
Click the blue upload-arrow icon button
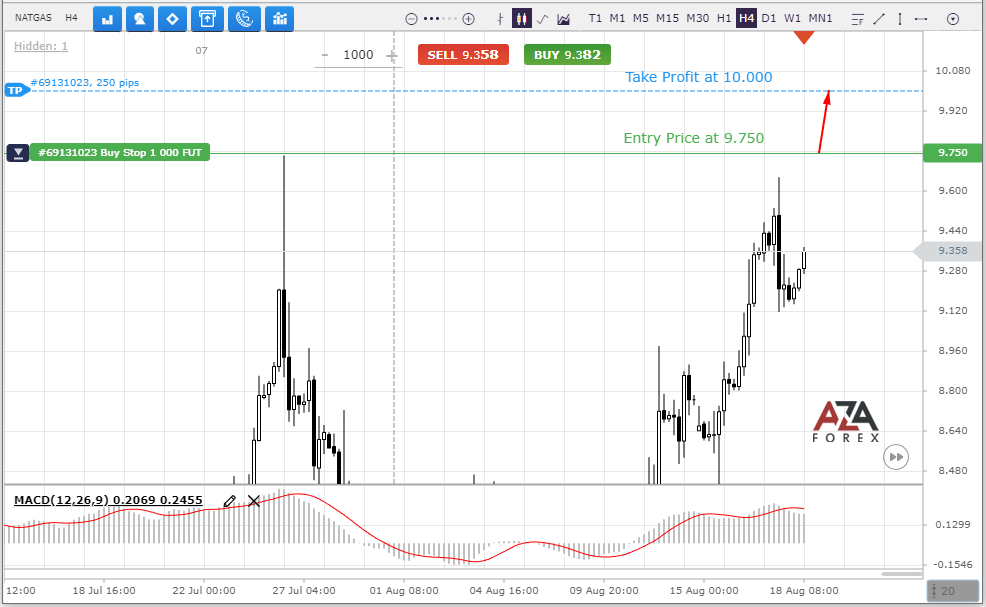[x=207, y=19]
